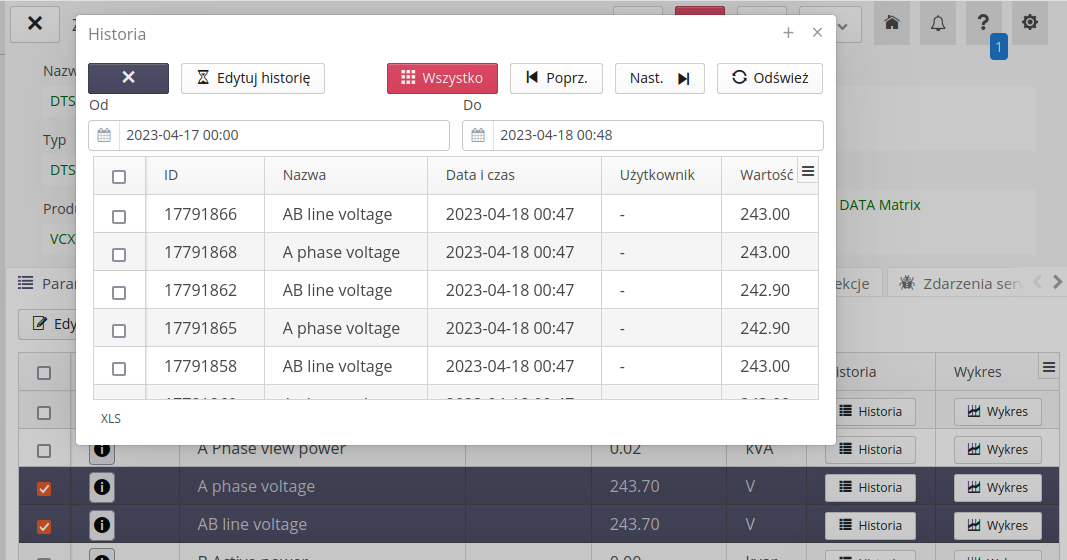Open settings gear icon in top bar
Image resolution: width=1067 pixels, height=560 pixels.
coord(1030,24)
